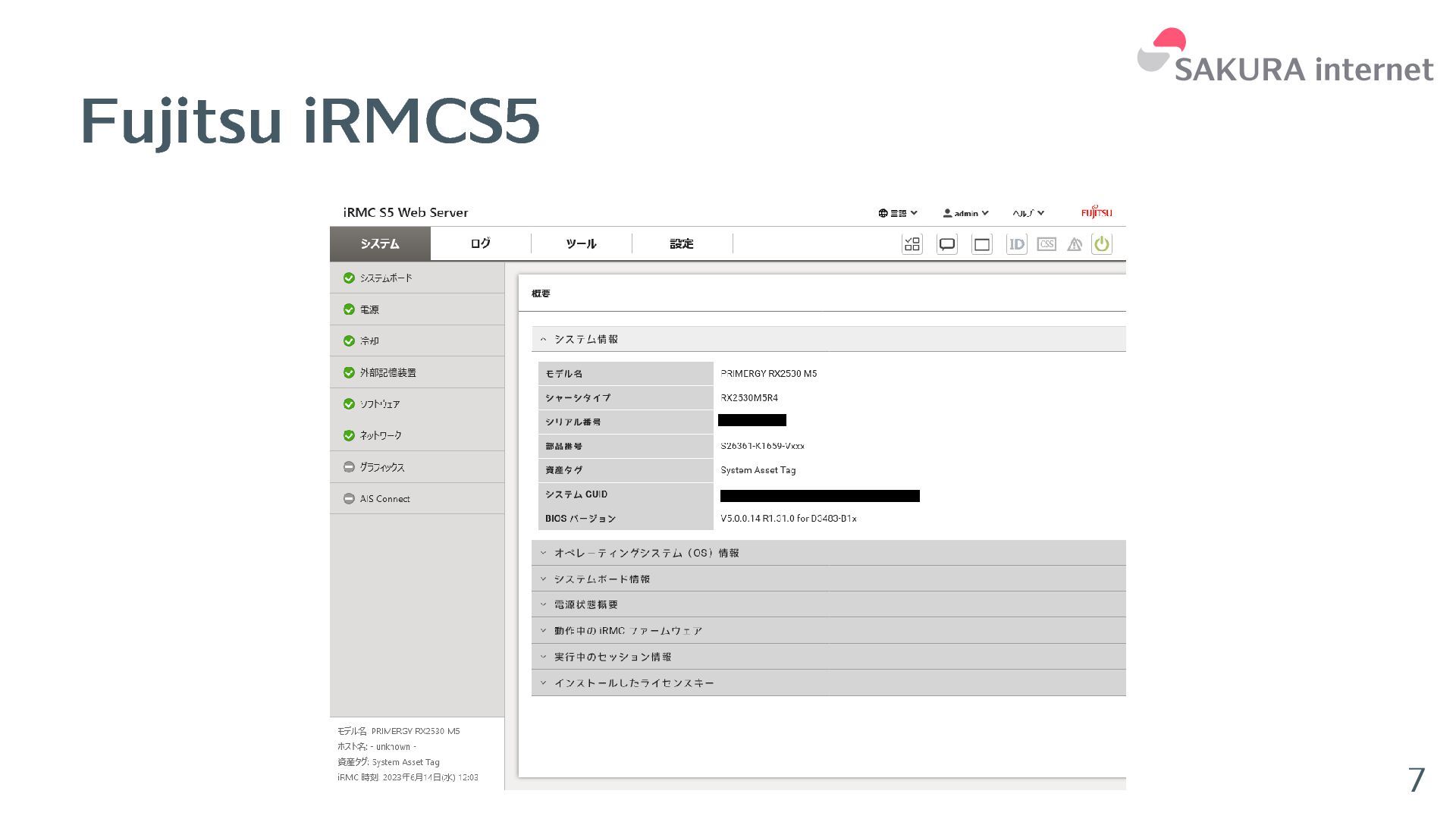Click the checklist grid toolbar icon
Viewport: 1456px width, 819px height.
point(912,244)
